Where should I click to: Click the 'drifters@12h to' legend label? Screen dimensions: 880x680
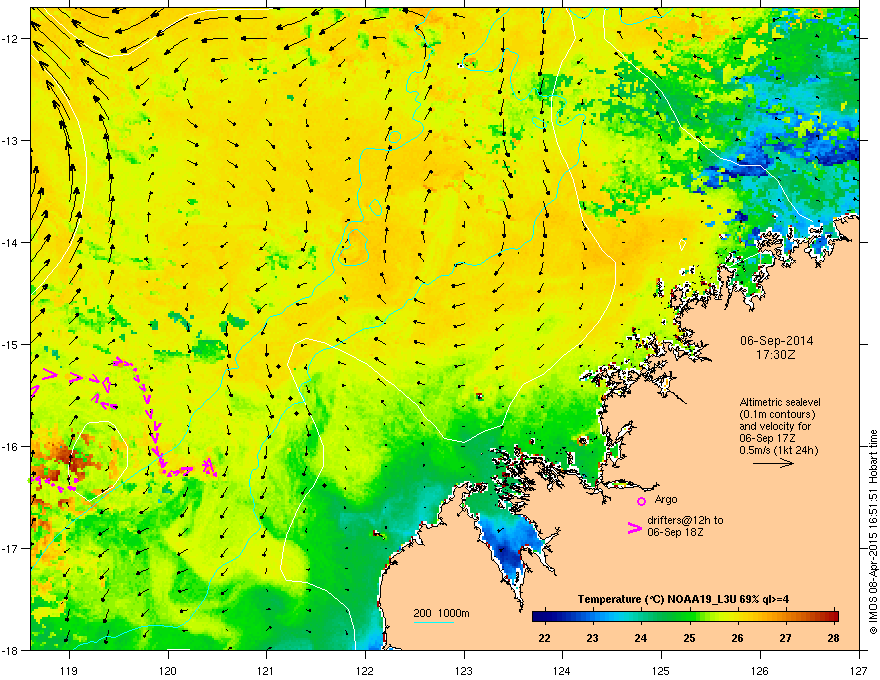click(x=685, y=521)
